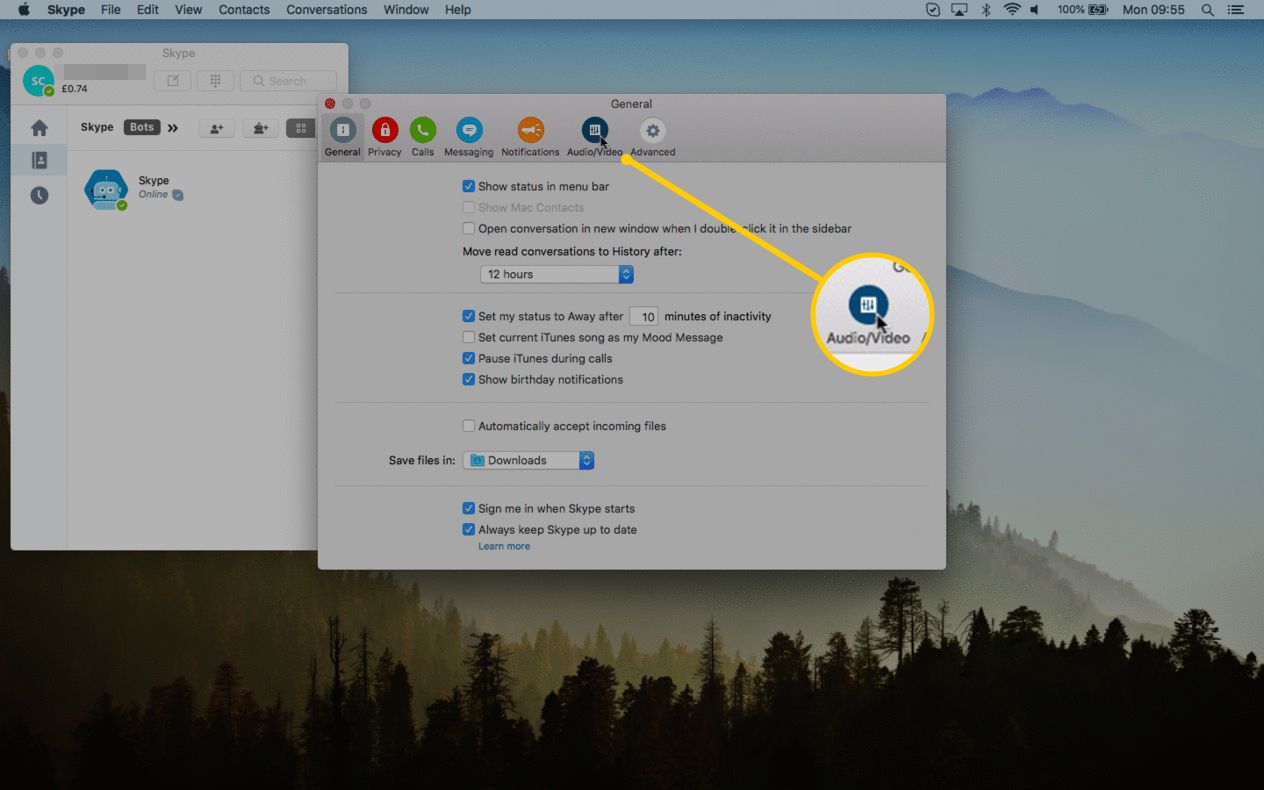Click the inactivity minutes input field
1264x790 pixels.
click(644, 317)
